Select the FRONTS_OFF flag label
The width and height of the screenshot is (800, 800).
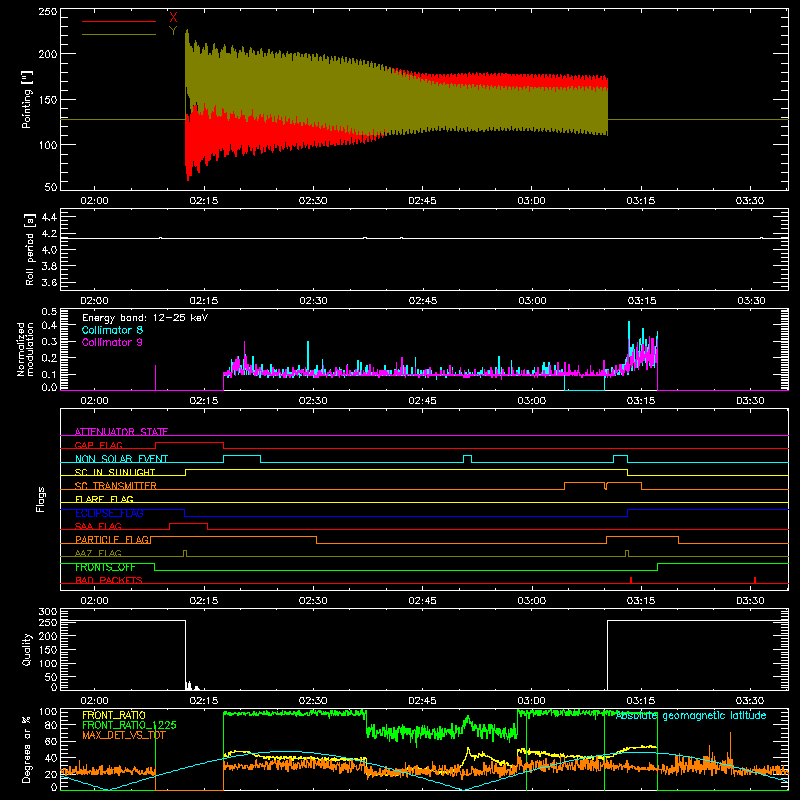point(105,567)
